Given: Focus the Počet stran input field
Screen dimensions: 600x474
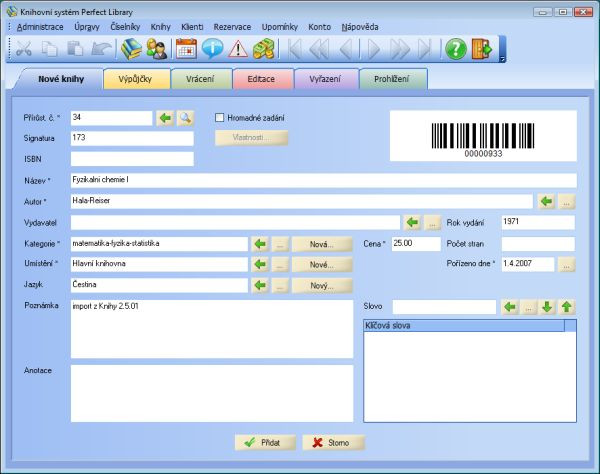Looking at the screenshot, I should coord(538,244).
